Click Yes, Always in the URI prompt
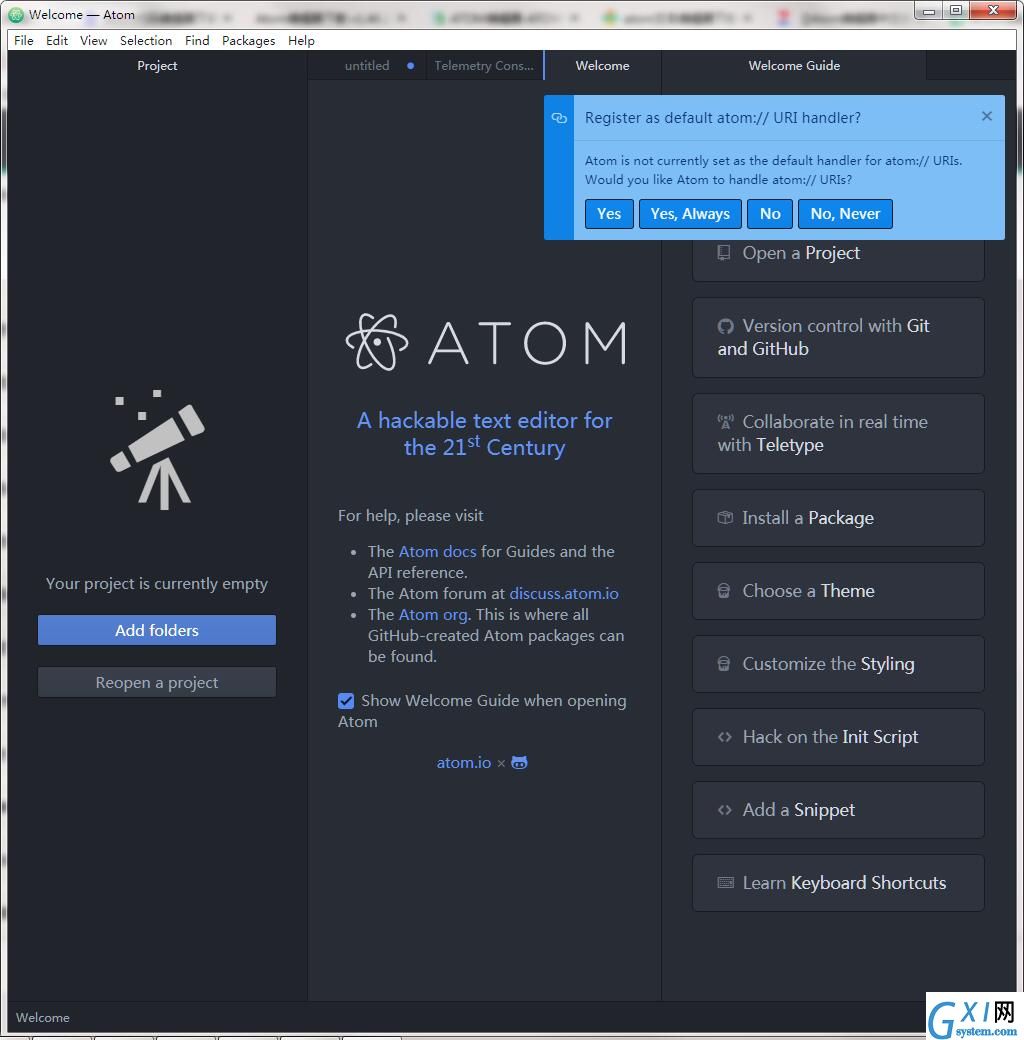This screenshot has height=1040, width=1024. (x=690, y=214)
